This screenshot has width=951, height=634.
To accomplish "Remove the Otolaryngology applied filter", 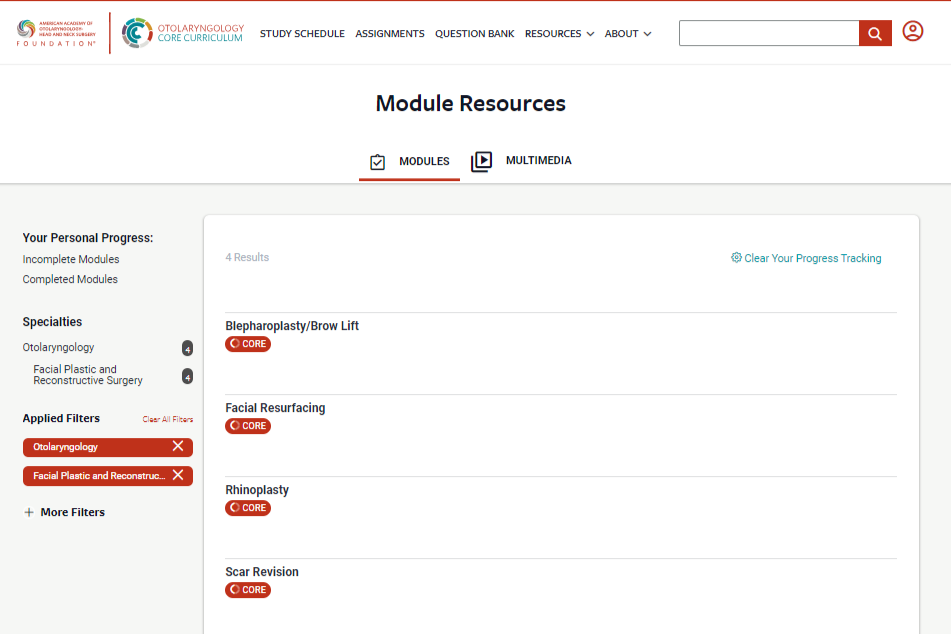I will pos(177,447).
